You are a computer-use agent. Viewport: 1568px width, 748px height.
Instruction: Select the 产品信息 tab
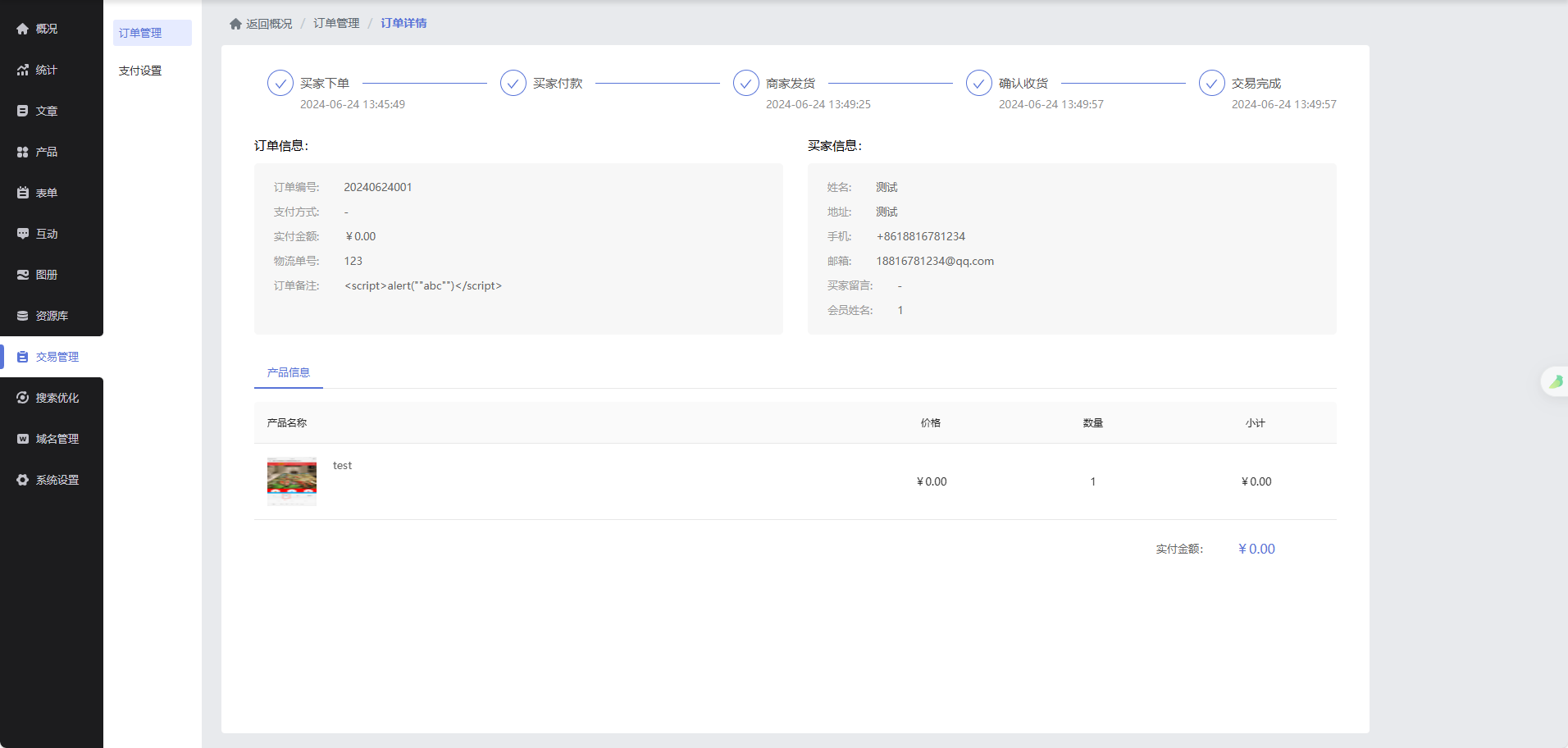pyautogui.click(x=289, y=372)
